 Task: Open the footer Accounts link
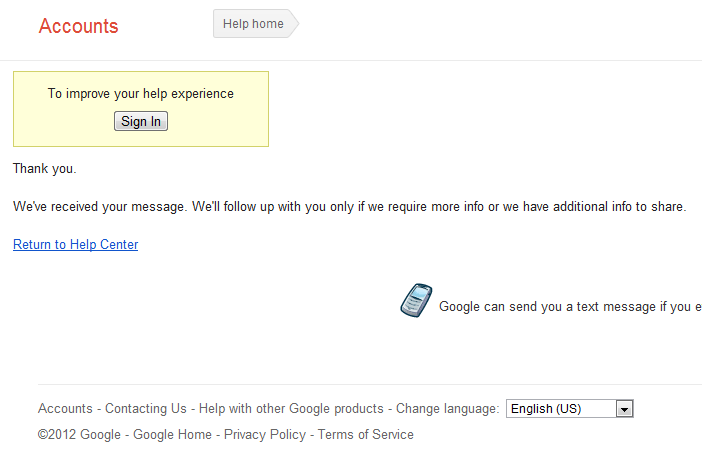[65, 408]
